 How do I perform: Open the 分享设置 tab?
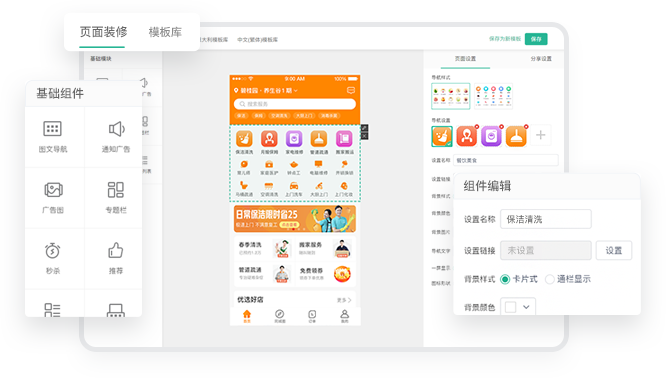point(541,59)
